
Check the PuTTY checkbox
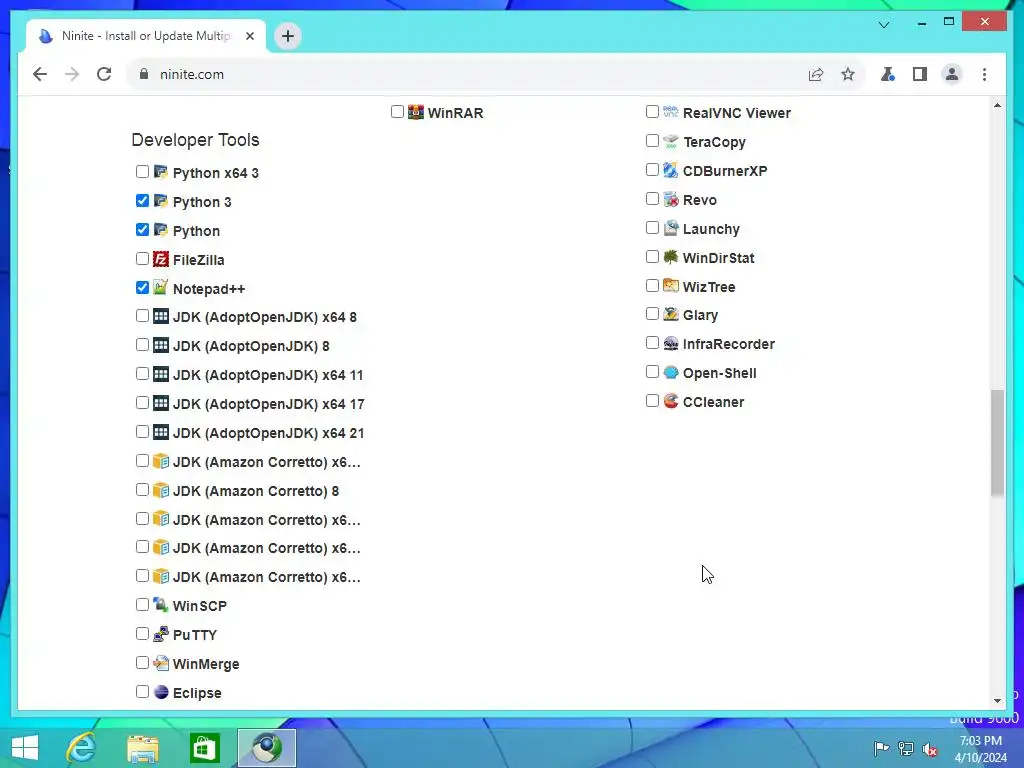tap(142, 633)
